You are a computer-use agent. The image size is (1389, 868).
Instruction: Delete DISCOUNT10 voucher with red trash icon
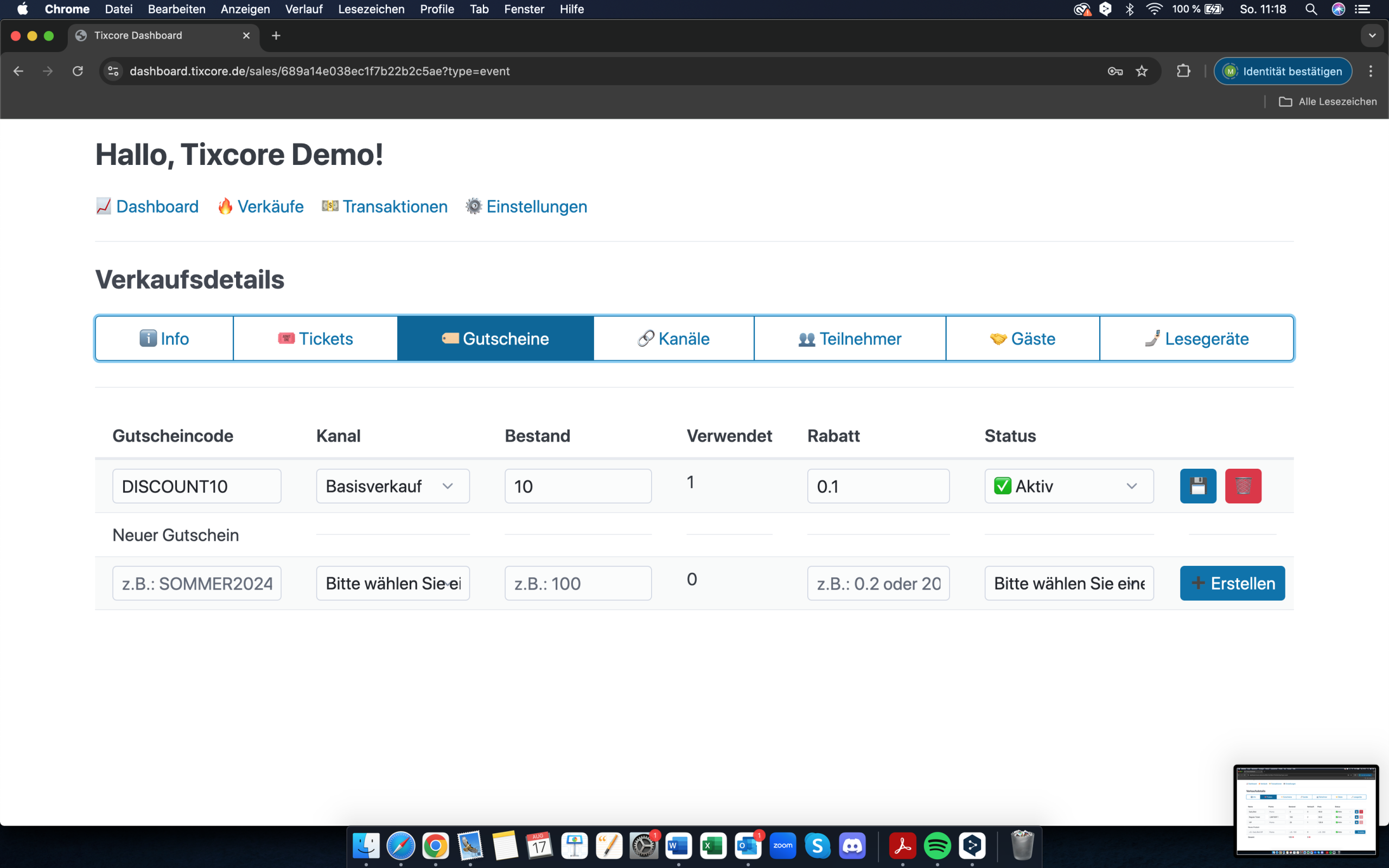tap(1243, 486)
